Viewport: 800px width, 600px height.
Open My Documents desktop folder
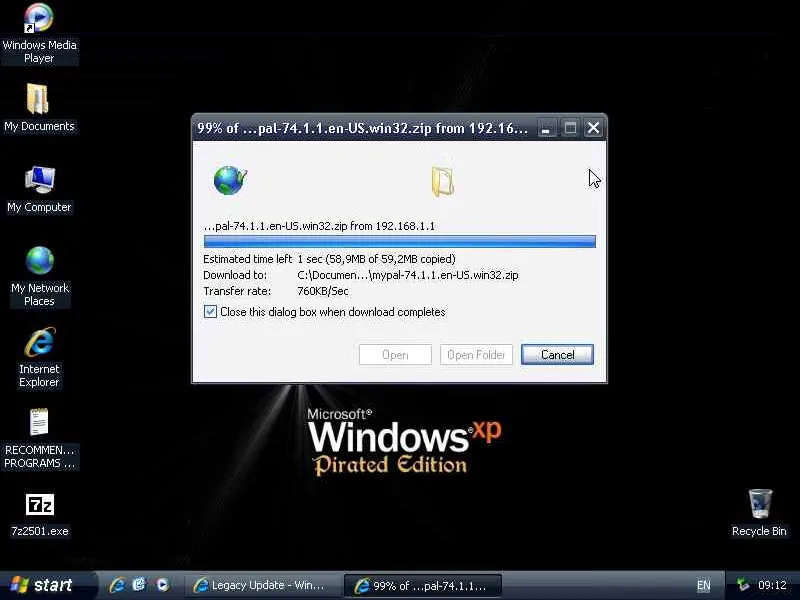pyautogui.click(x=39, y=108)
